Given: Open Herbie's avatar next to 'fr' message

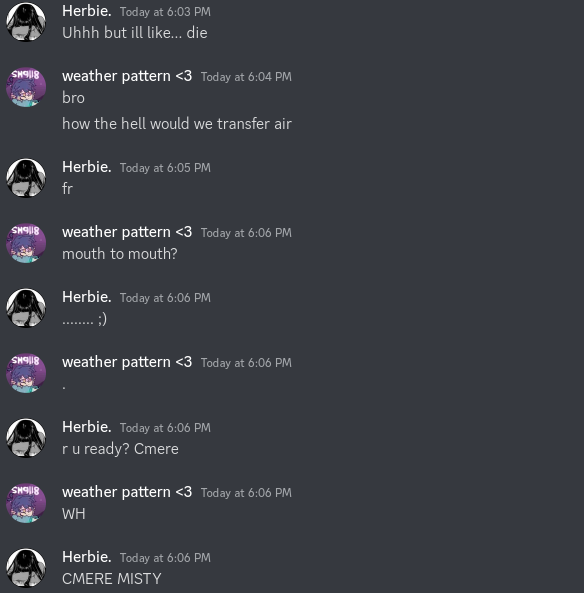Looking at the screenshot, I should 26,178.
